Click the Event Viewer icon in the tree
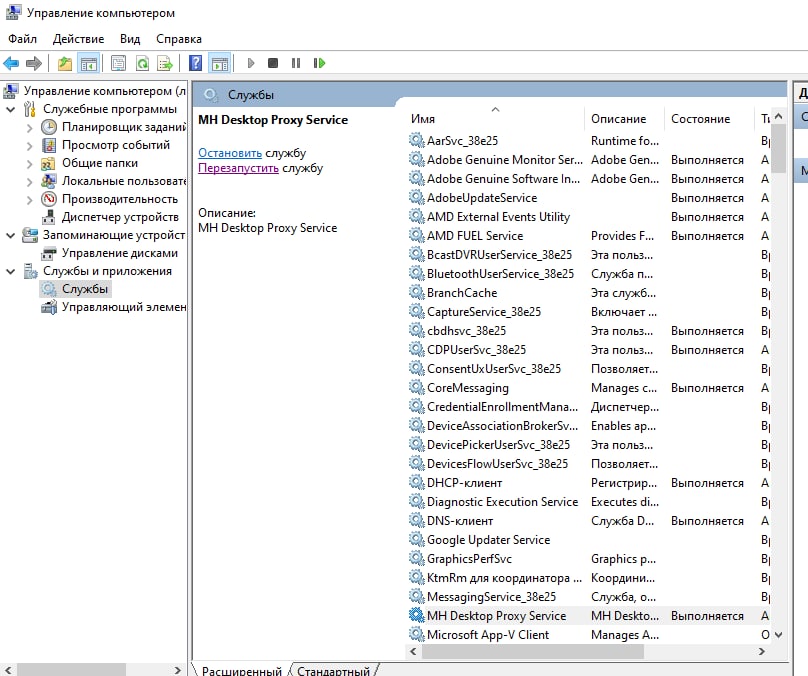The height and width of the screenshot is (676, 808). point(48,145)
